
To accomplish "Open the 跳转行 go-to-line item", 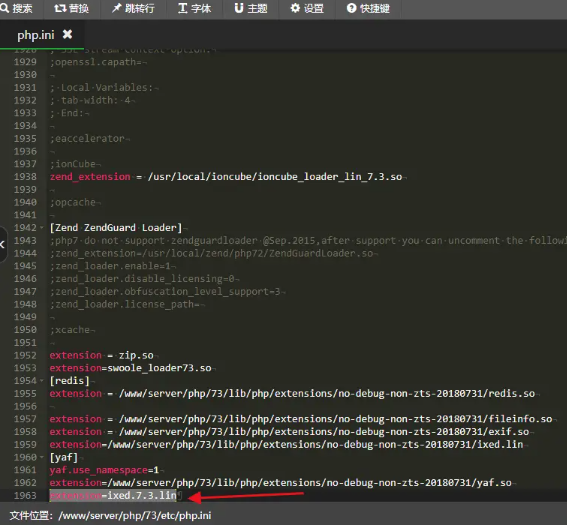I will tap(133, 8).
